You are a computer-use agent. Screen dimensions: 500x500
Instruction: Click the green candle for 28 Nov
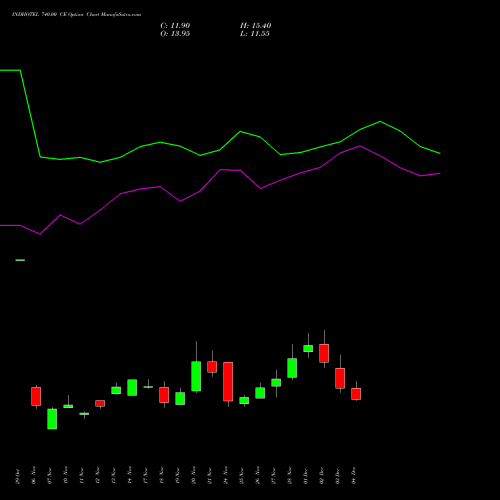click(x=292, y=368)
